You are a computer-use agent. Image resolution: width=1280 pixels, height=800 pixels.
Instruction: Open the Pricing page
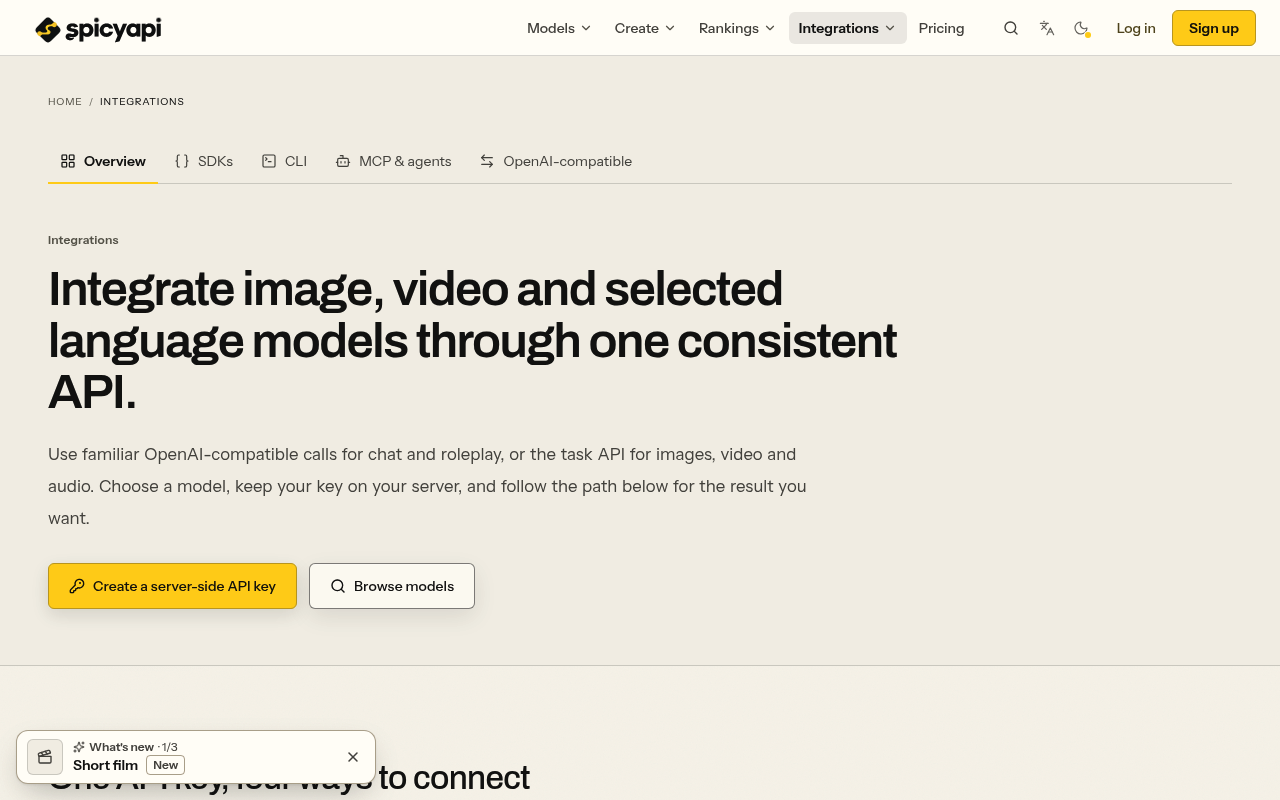(942, 28)
